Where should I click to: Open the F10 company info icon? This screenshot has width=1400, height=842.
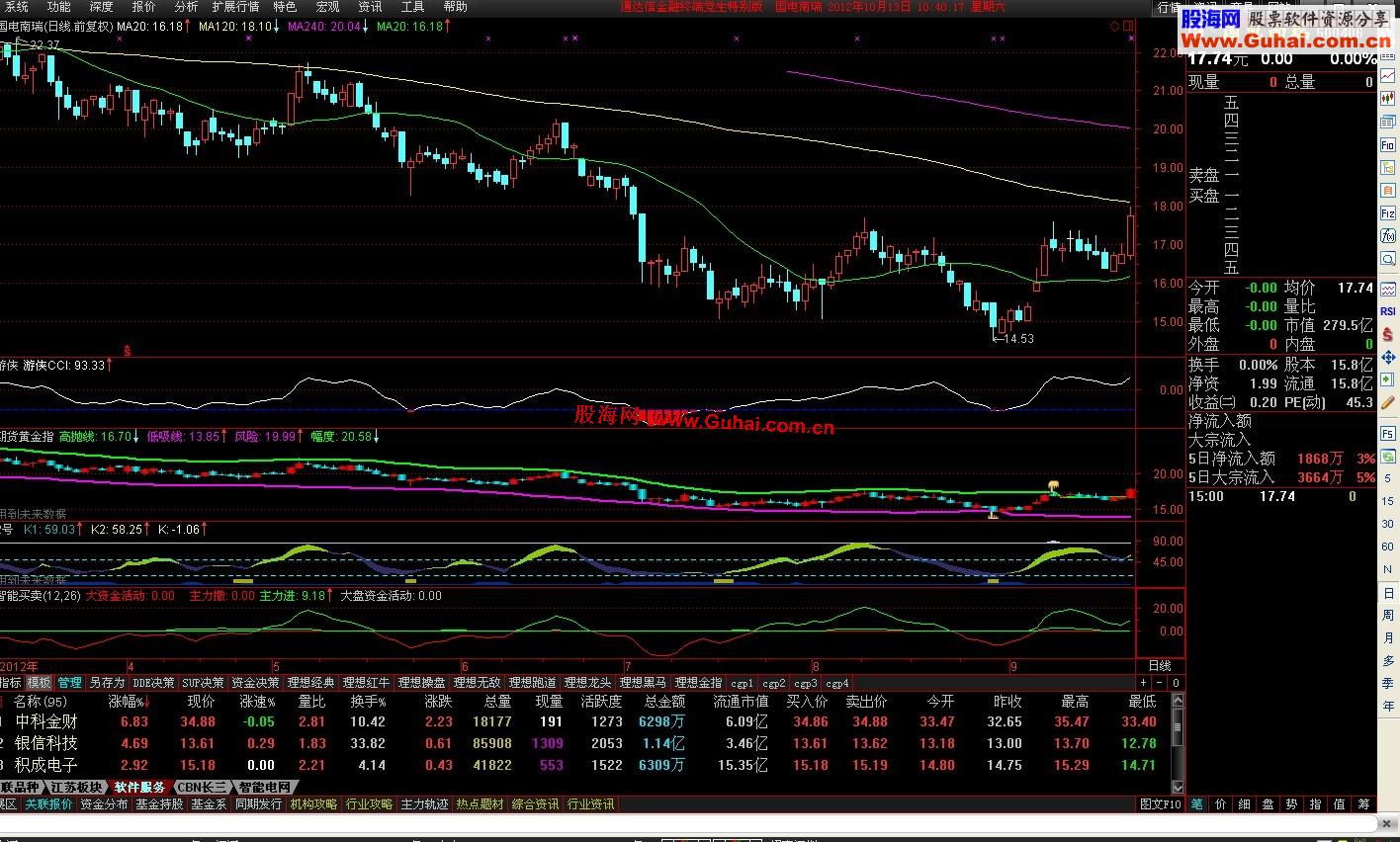tap(1388, 145)
